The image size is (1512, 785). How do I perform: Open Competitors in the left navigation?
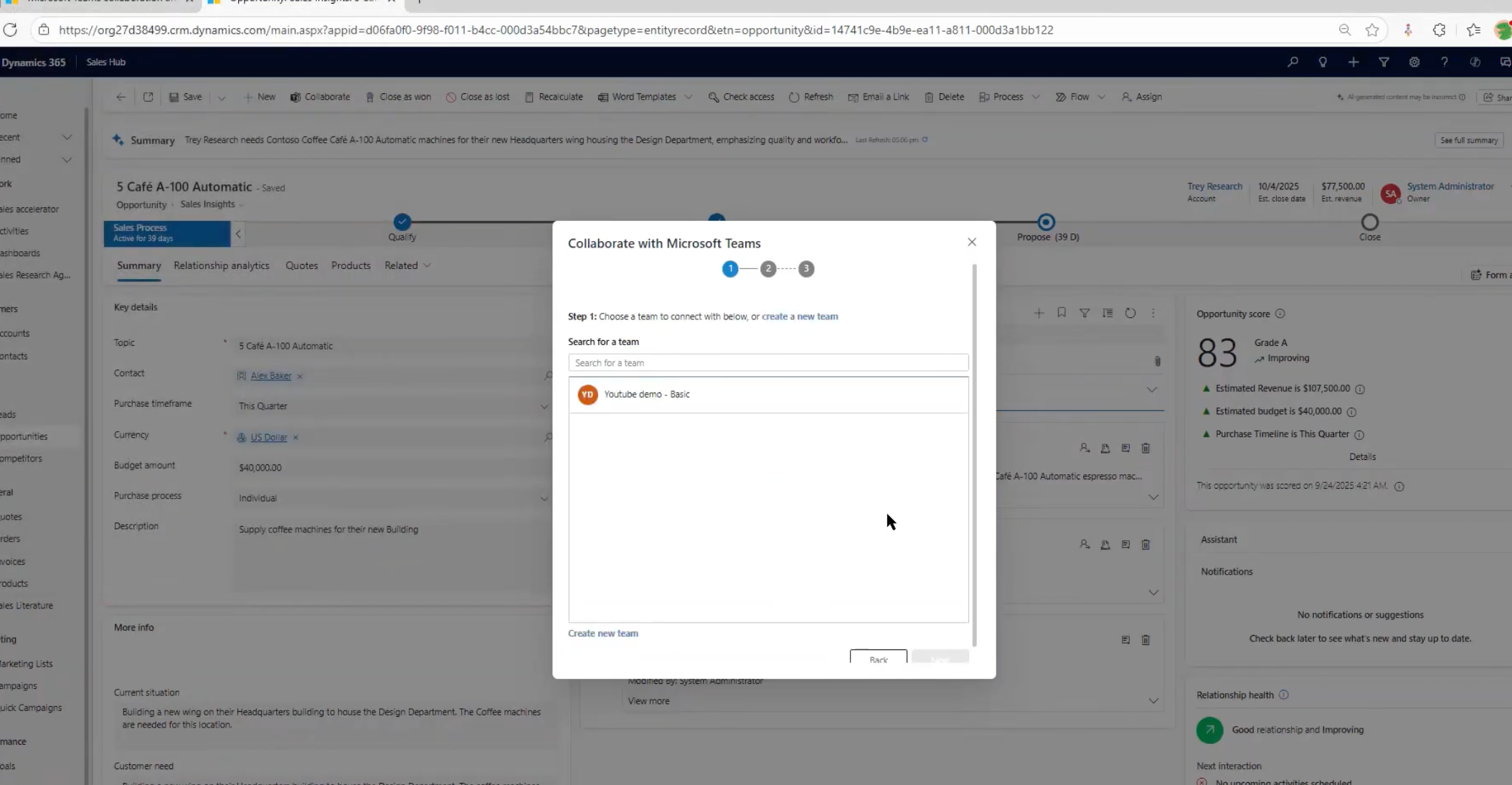tap(22, 459)
